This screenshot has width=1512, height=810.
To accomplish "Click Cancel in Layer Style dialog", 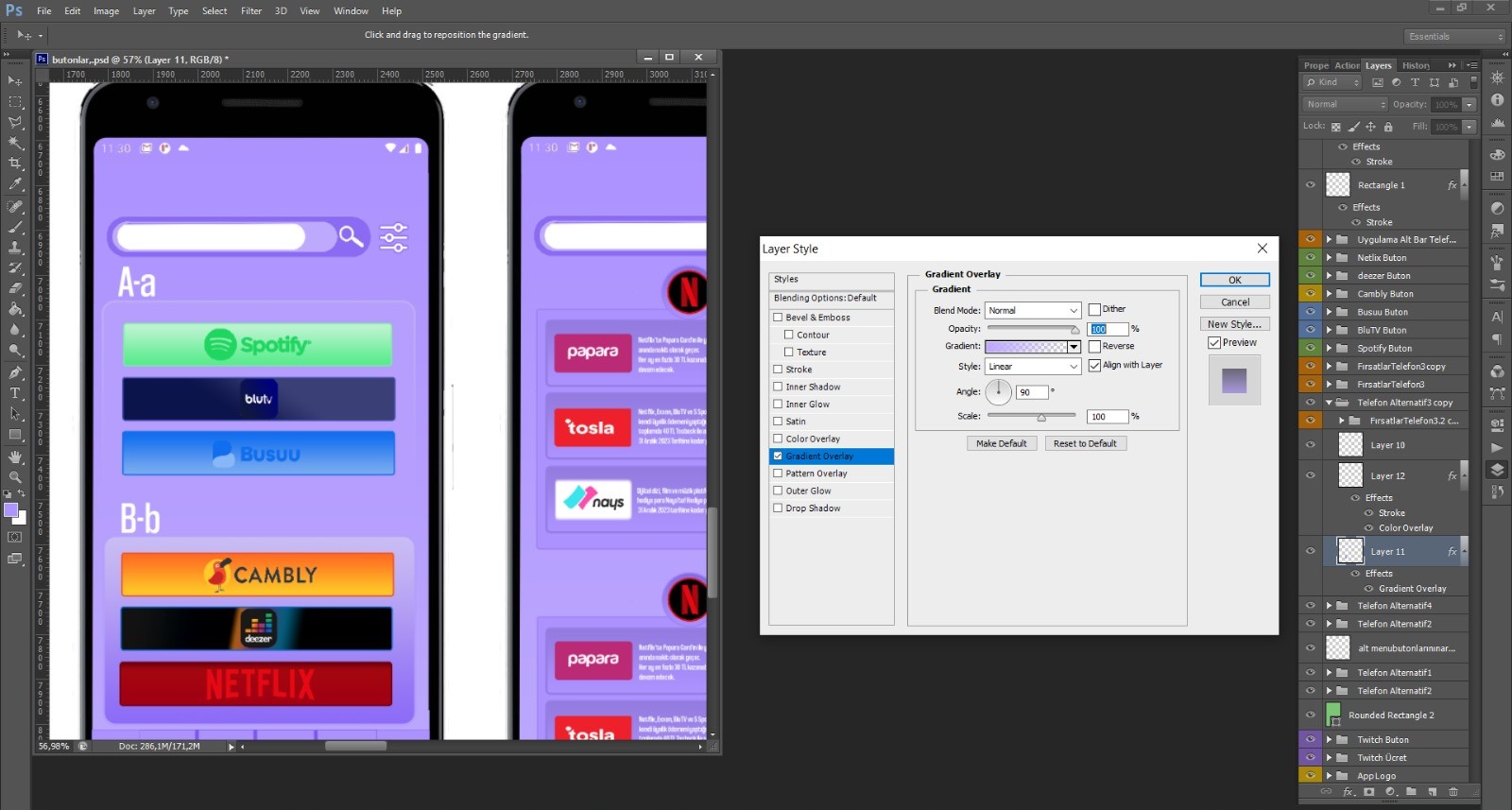I will tap(1234, 302).
